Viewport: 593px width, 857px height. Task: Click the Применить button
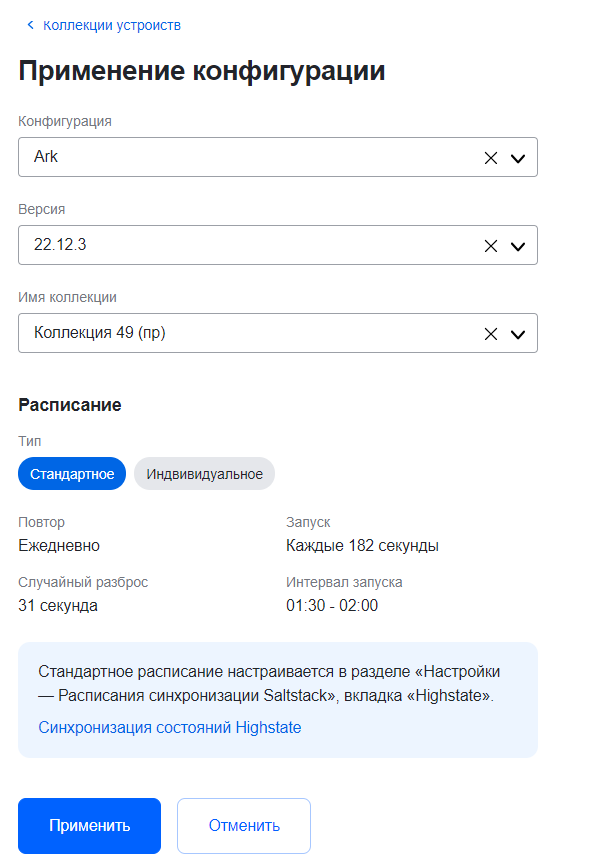[88, 825]
